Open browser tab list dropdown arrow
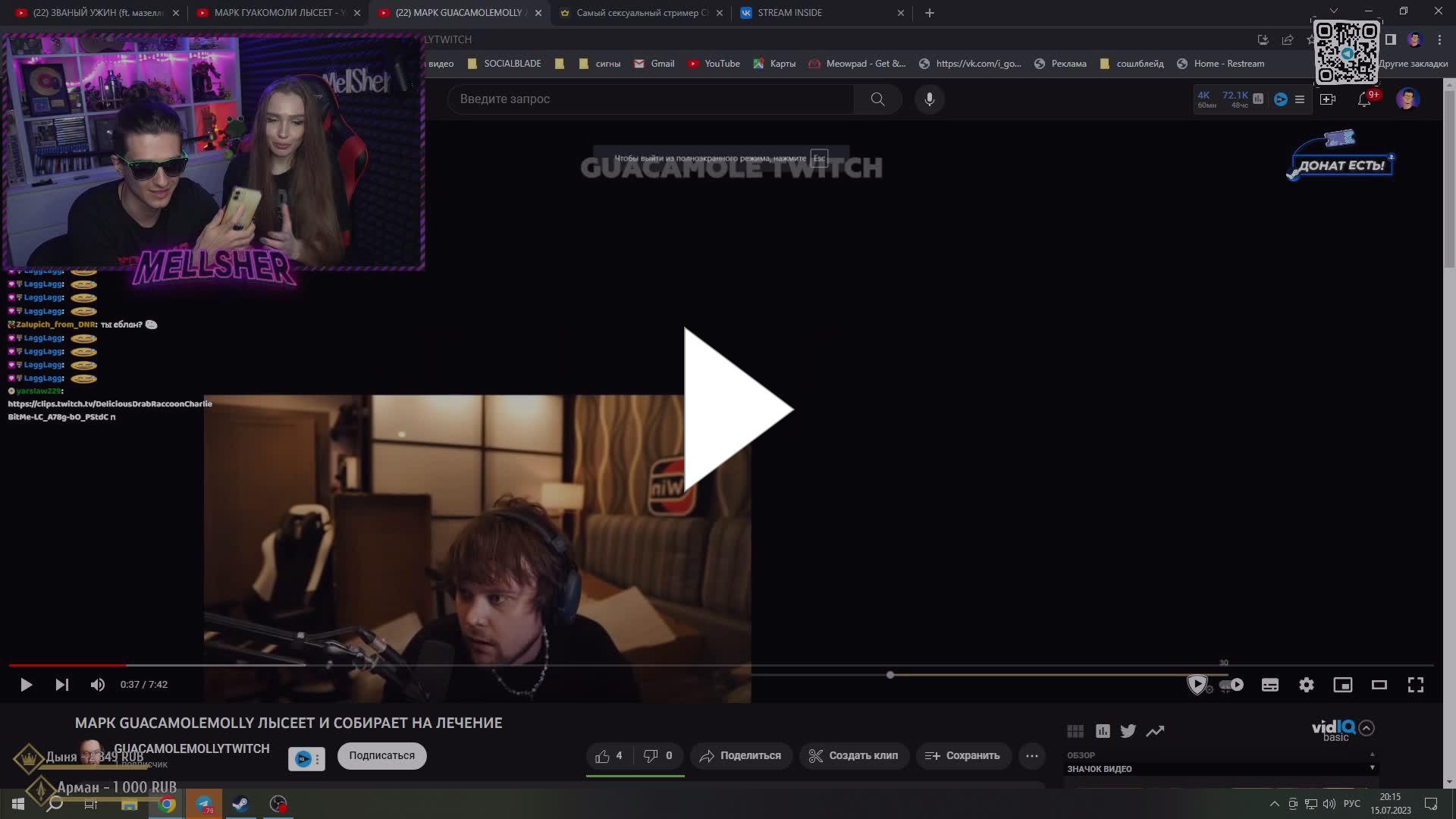The height and width of the screenshot is (819, 1456). tap(1333, 11)
